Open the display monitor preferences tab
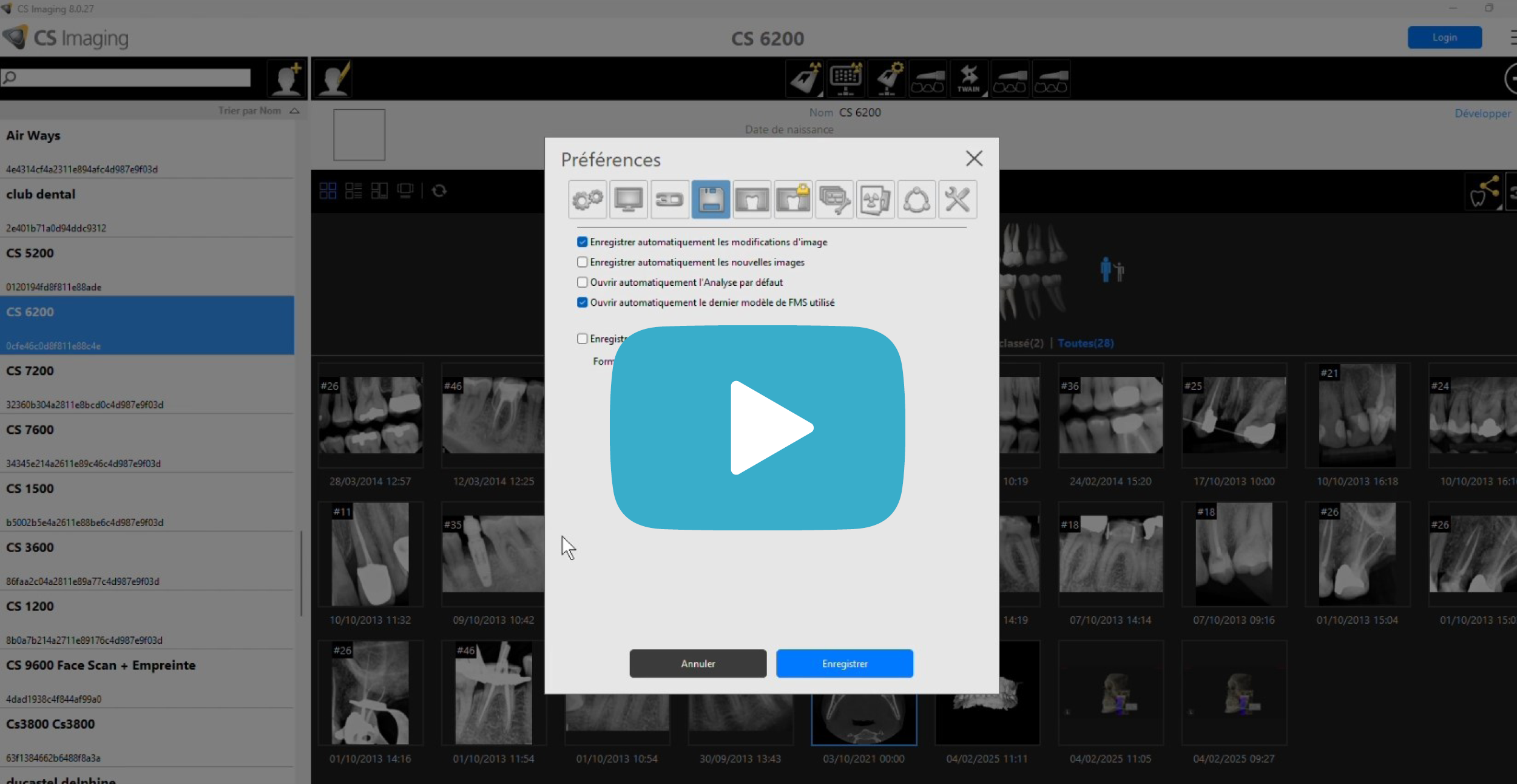This screenshot has height=784, width=1517. [628, 199]
